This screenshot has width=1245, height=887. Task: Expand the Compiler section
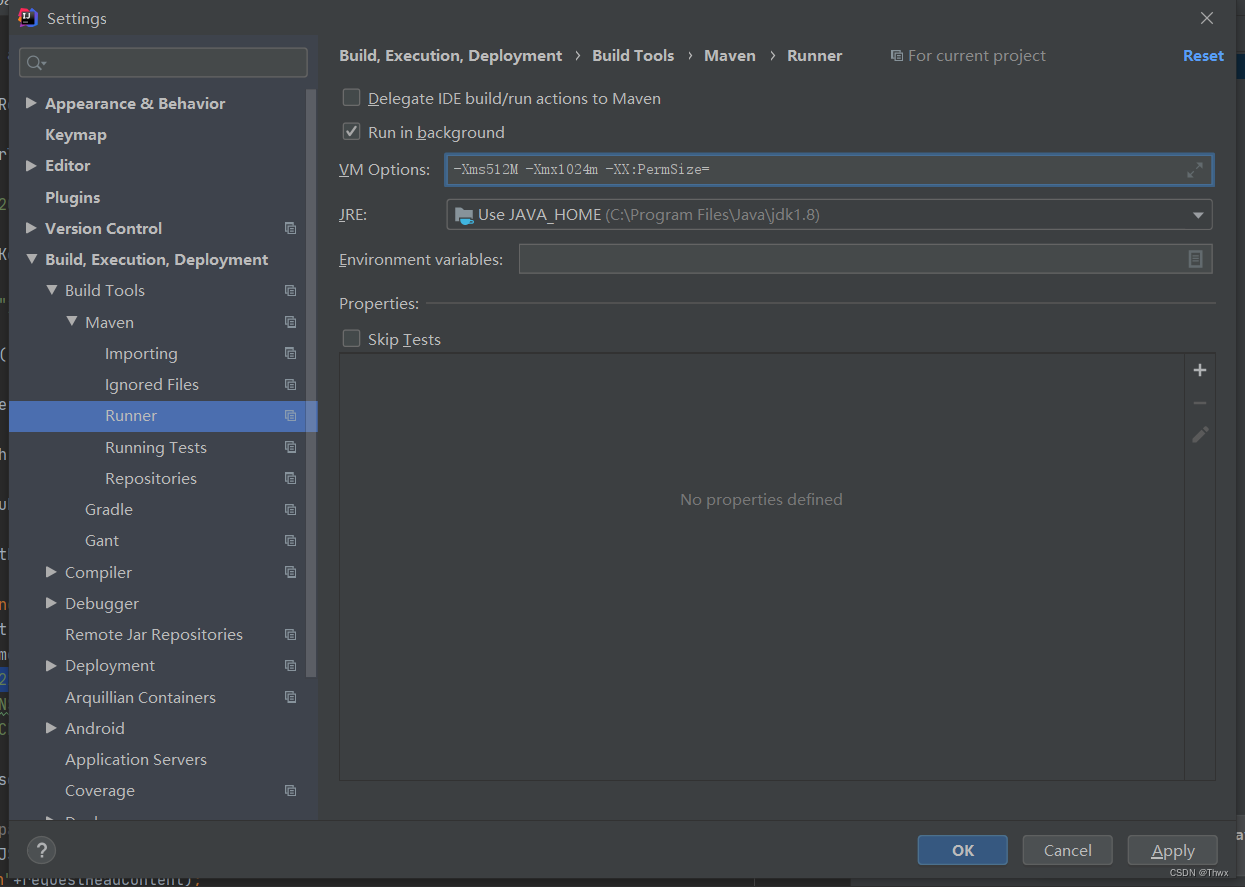(x=51, y=571)
